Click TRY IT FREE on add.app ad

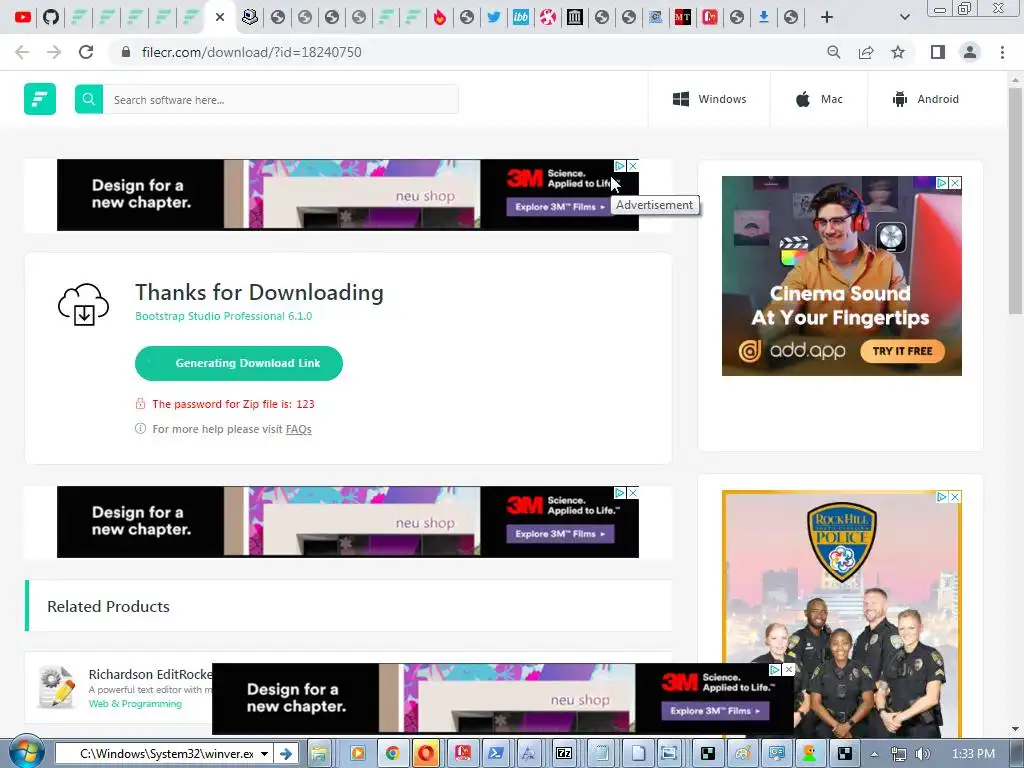(x=902, y=351)
